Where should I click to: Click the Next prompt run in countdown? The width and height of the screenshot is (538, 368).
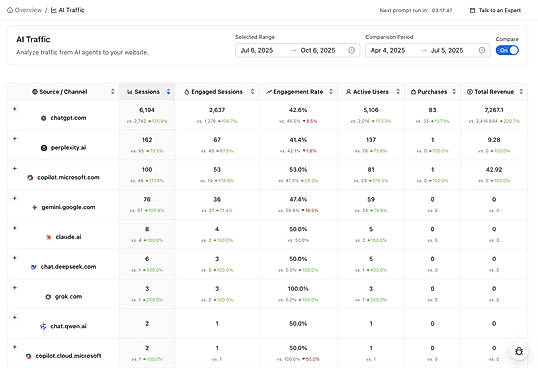[416, 10]
